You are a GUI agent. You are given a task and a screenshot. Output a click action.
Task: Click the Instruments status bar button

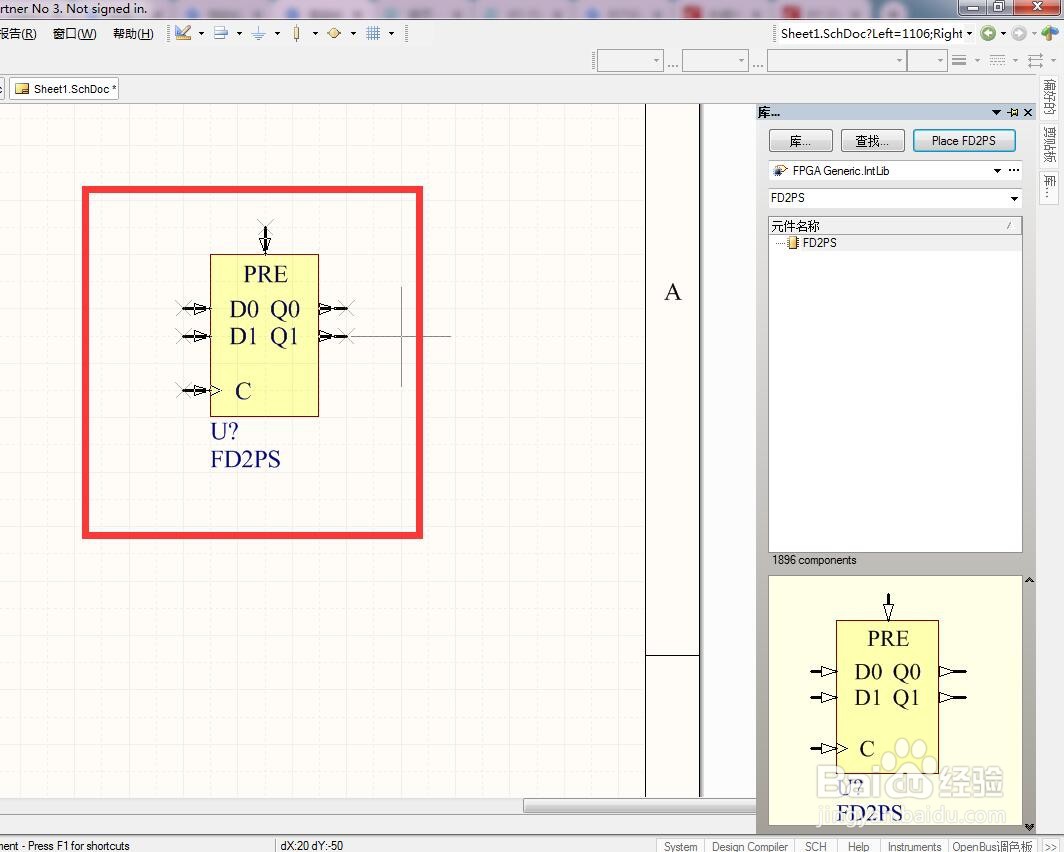914,846
